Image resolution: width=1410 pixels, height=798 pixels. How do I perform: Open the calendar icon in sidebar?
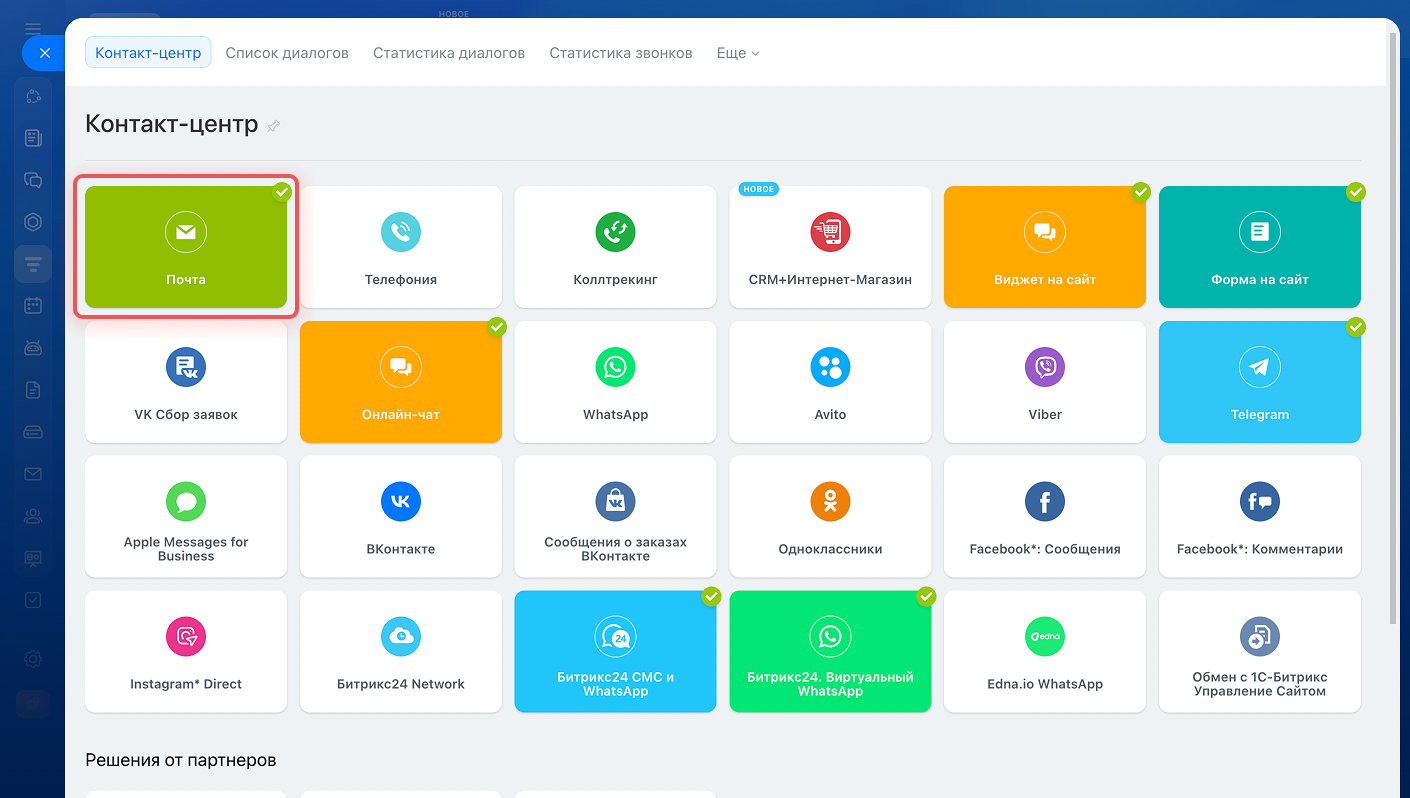tap(33, 306)
